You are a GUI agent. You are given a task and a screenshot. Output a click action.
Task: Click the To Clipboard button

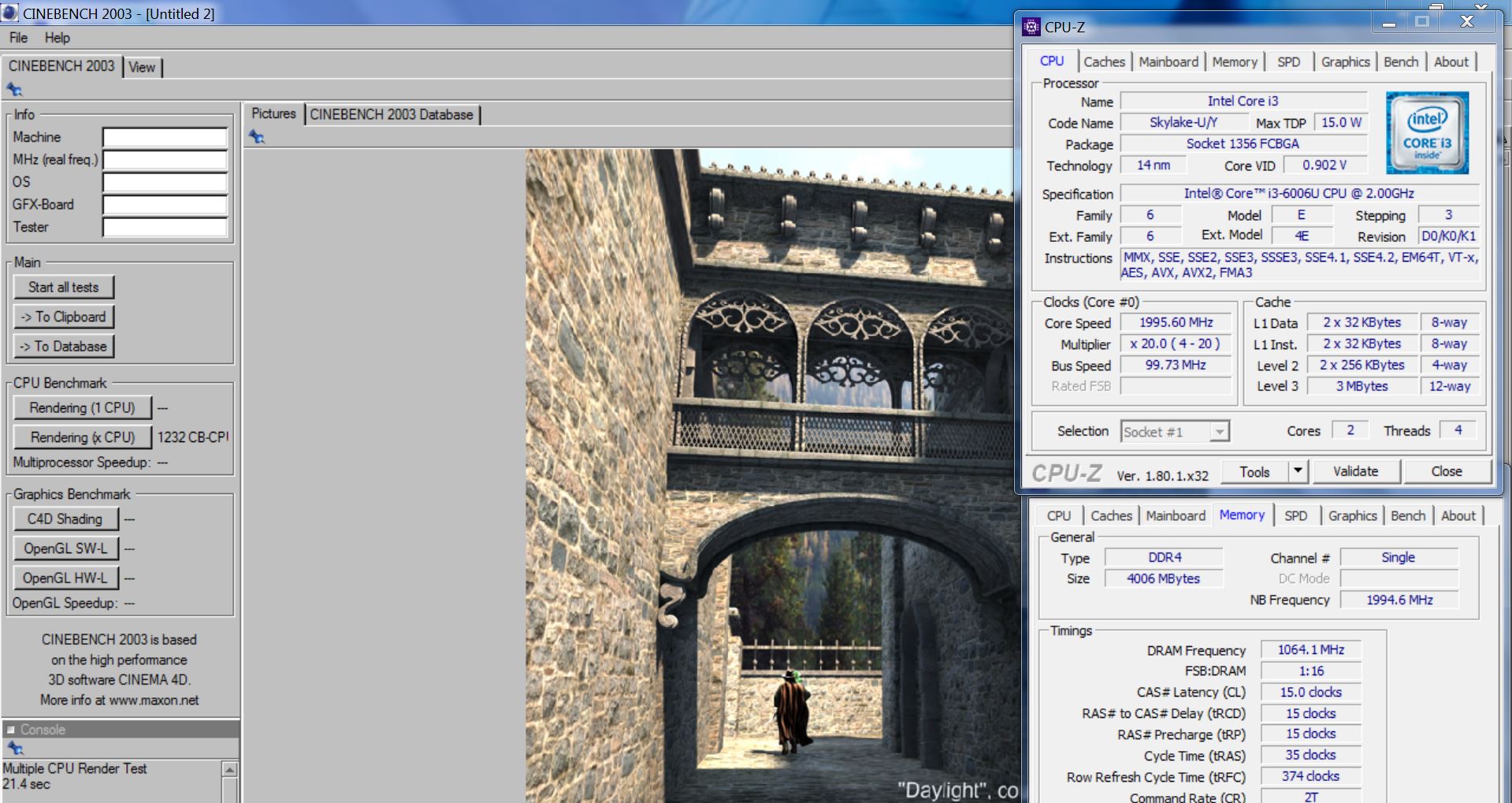pos(64,317)
